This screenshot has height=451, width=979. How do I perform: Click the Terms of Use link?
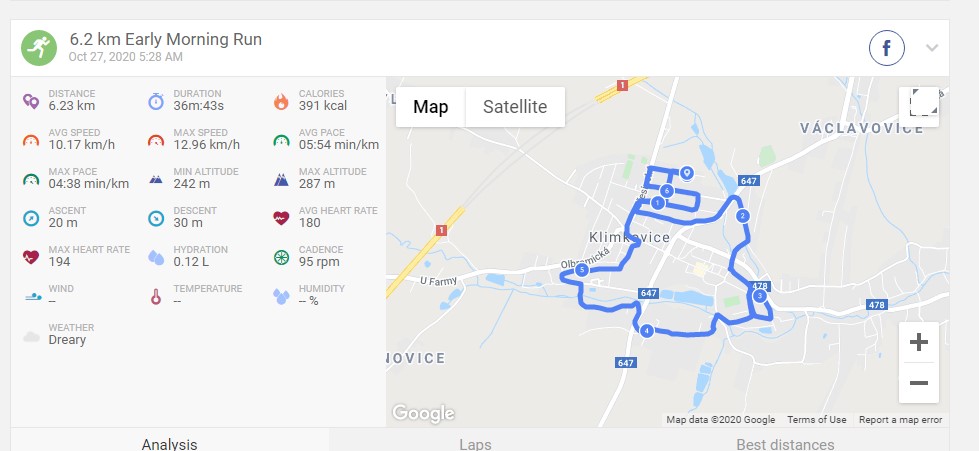[817, 420]
